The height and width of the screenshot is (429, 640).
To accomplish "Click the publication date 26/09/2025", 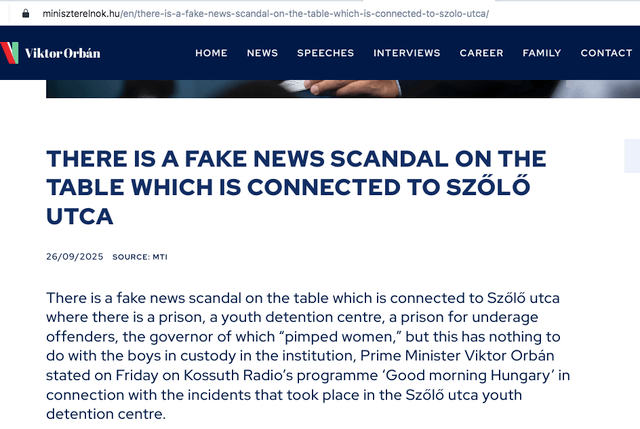I will pyautogui.click(x=74, y=256).
